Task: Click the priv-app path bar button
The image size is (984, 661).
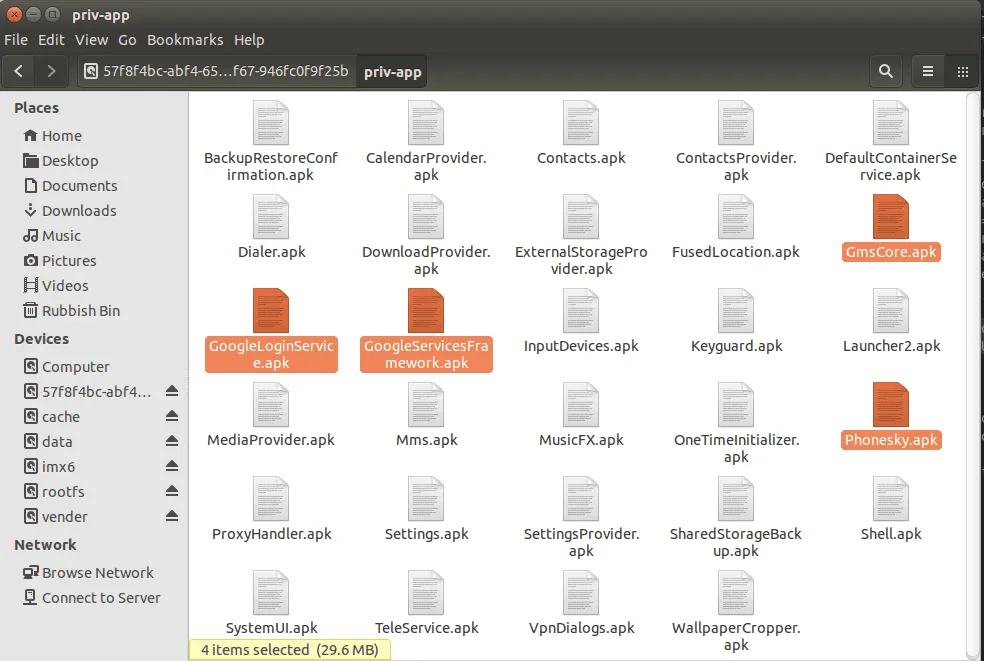Action: coord(392,72)
